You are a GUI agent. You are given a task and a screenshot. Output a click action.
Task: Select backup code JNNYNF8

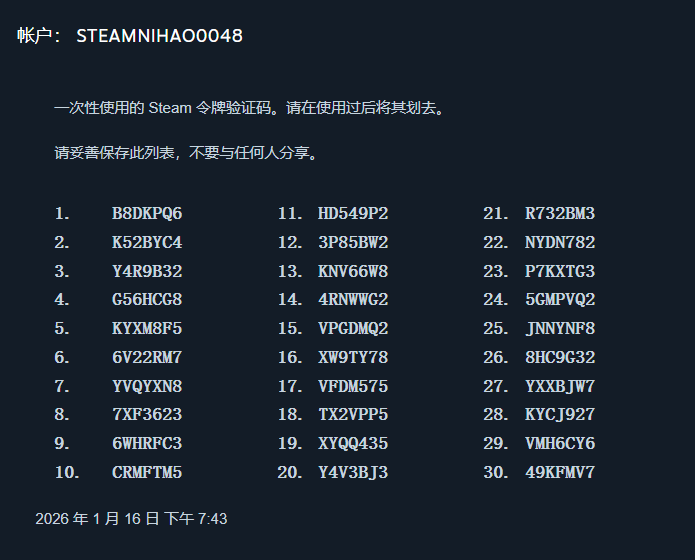(560, 329)
